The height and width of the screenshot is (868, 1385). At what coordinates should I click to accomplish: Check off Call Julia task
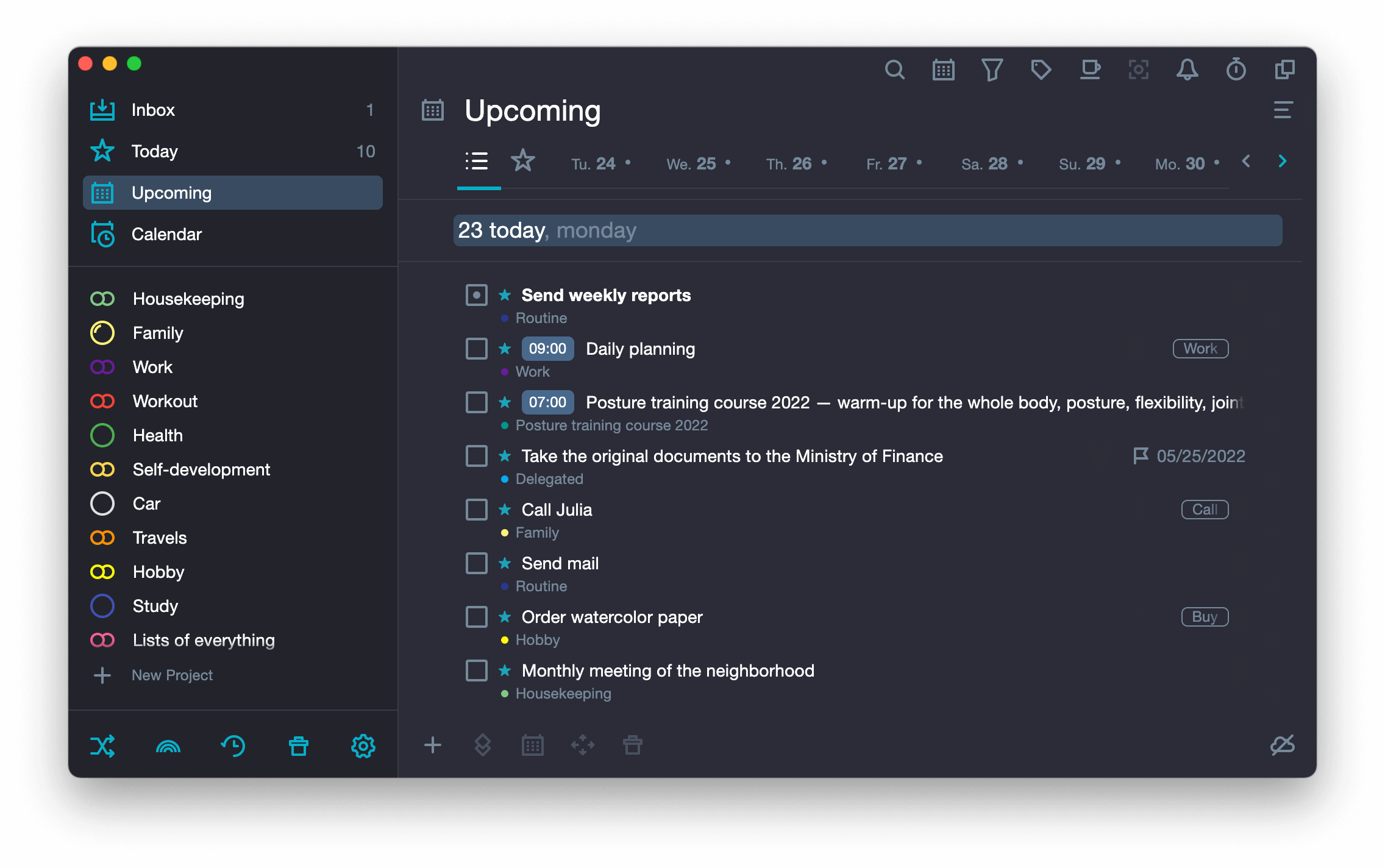[476, 510]
